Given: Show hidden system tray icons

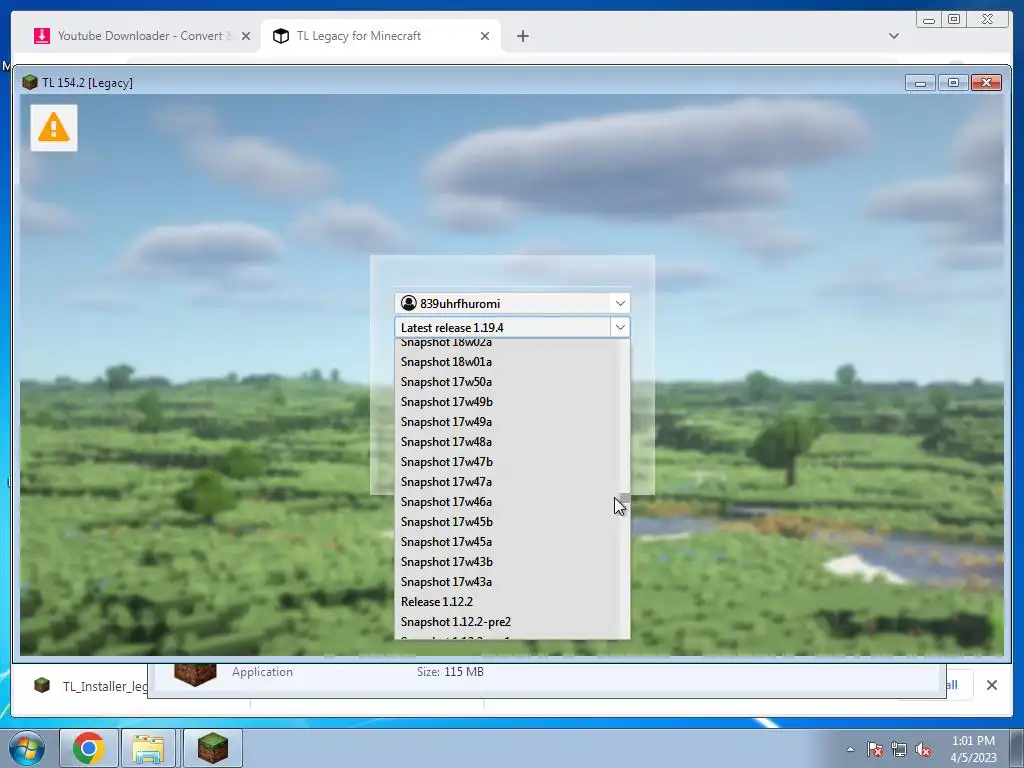Looking at the screenshot, I should [850, 749].
